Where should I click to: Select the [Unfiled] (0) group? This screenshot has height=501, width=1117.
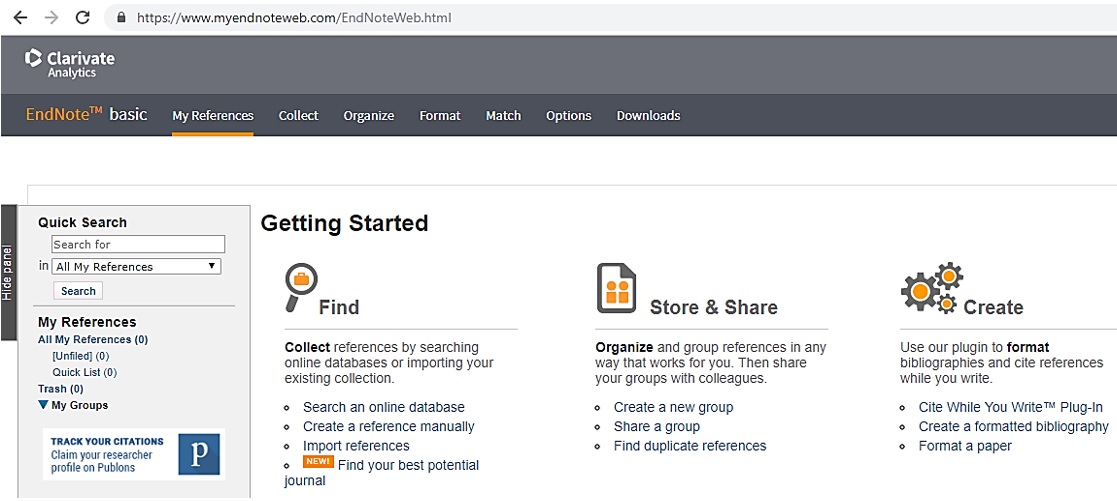[x=80, y=356]
